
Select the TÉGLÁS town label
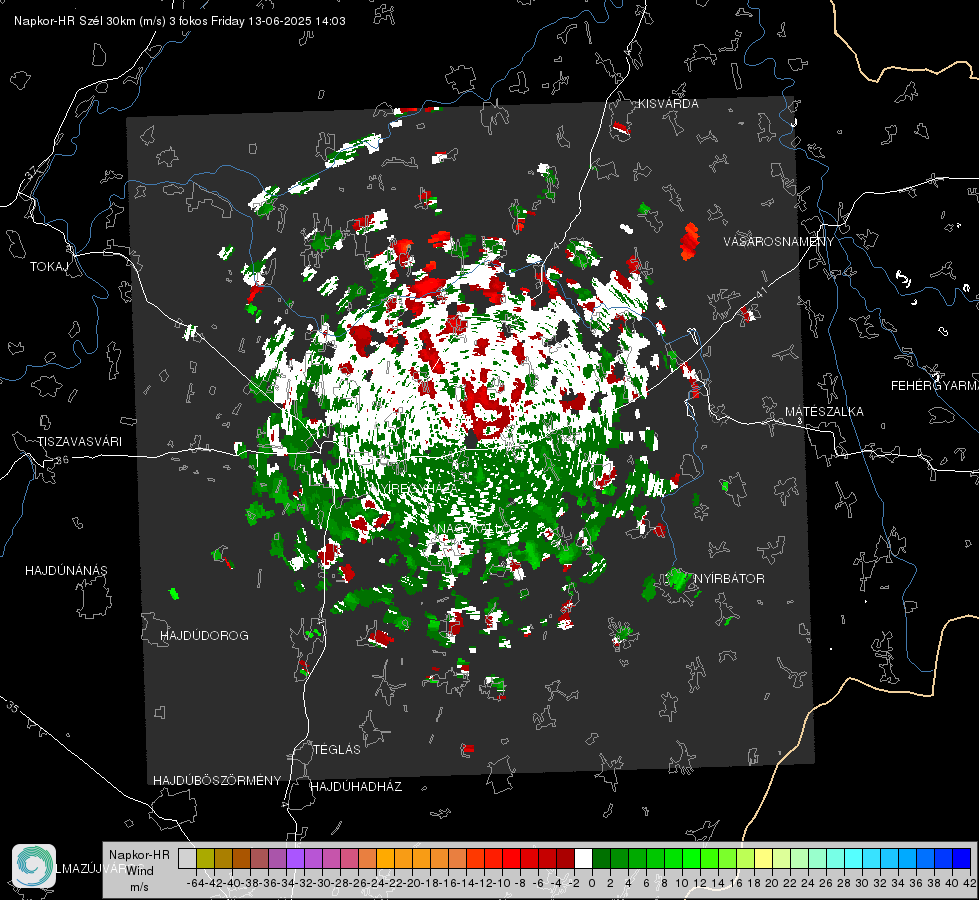337,749
